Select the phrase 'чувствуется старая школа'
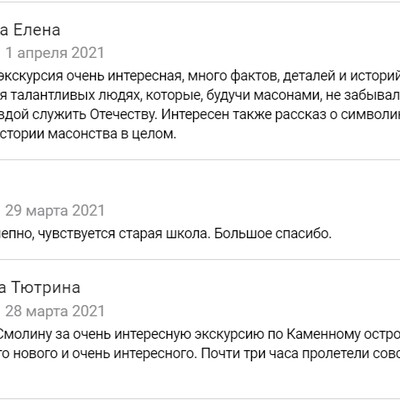400x400 pixels. (x=123, y=234)
